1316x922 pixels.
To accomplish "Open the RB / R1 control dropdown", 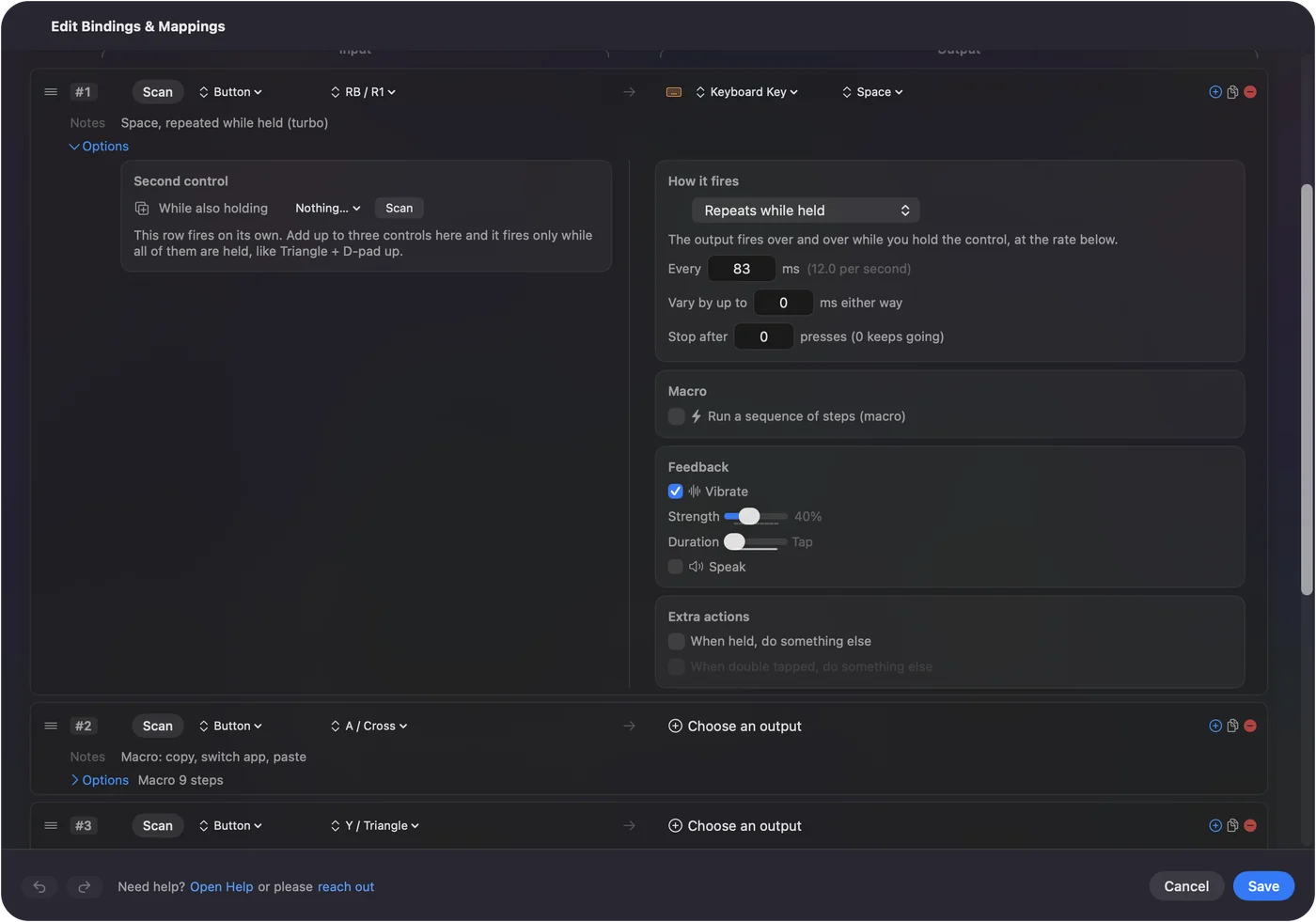I will point(363,92).
